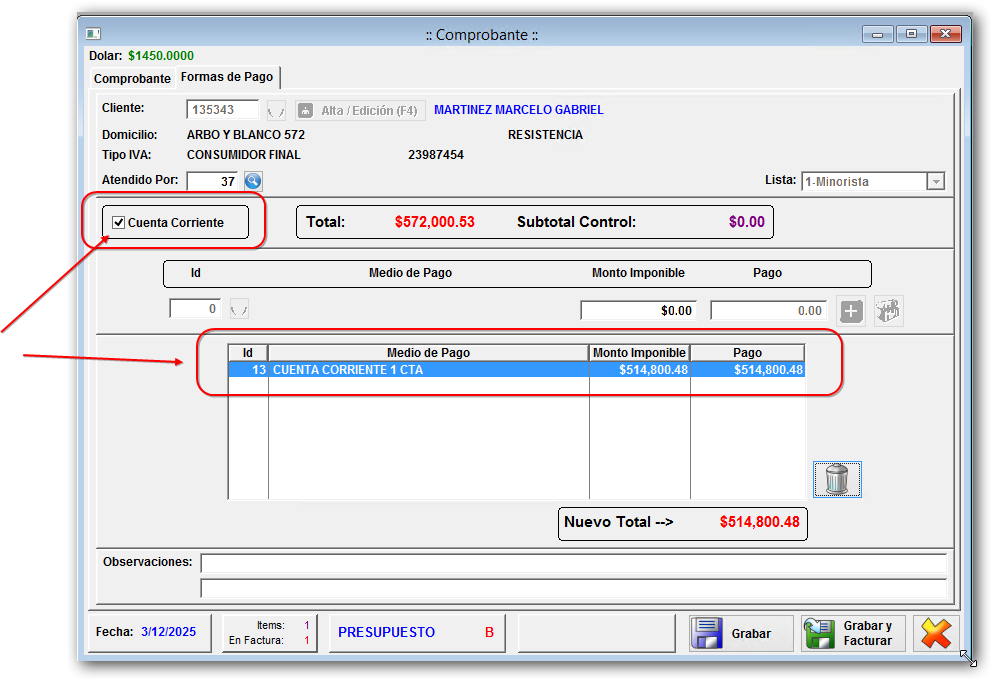Click the cash payment icon beside plus button
993x682 pixels.
pyautogui.click(x=888, y=311)
